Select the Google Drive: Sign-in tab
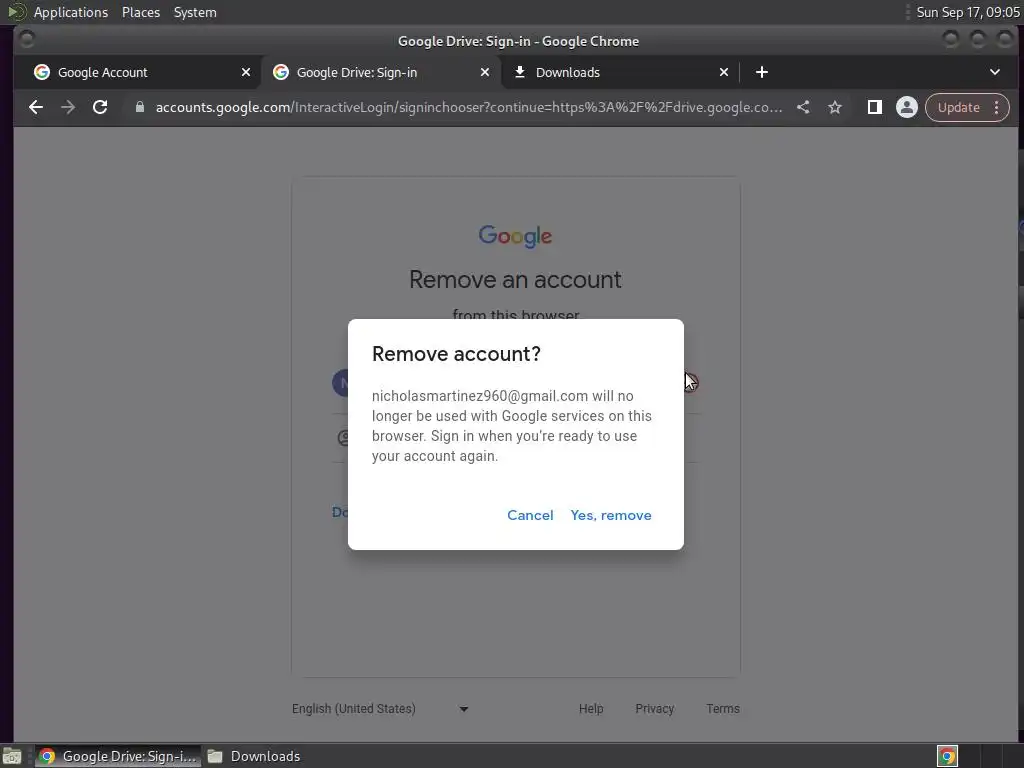 [x=381, y=72]
